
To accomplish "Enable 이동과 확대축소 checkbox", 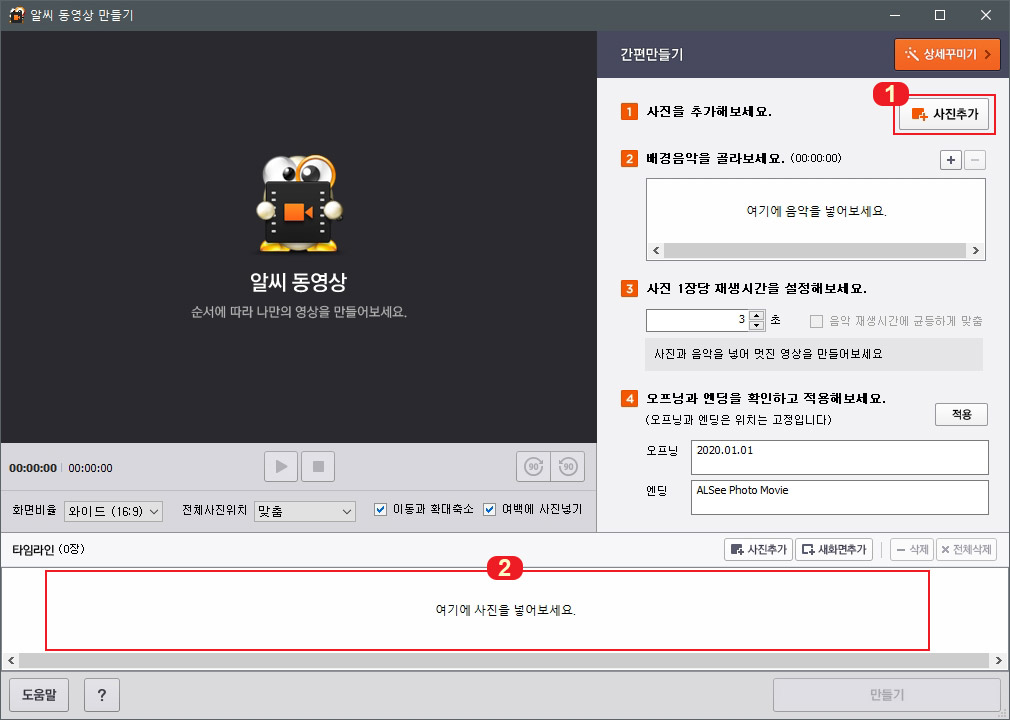I will [x=380, y=510].
